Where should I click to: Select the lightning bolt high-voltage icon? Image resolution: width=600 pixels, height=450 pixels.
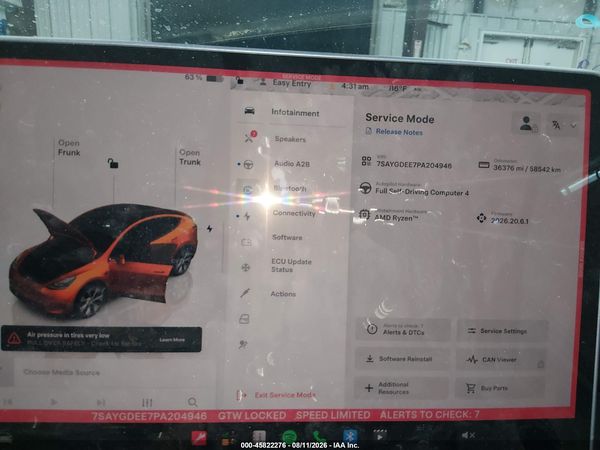point(247,216)
